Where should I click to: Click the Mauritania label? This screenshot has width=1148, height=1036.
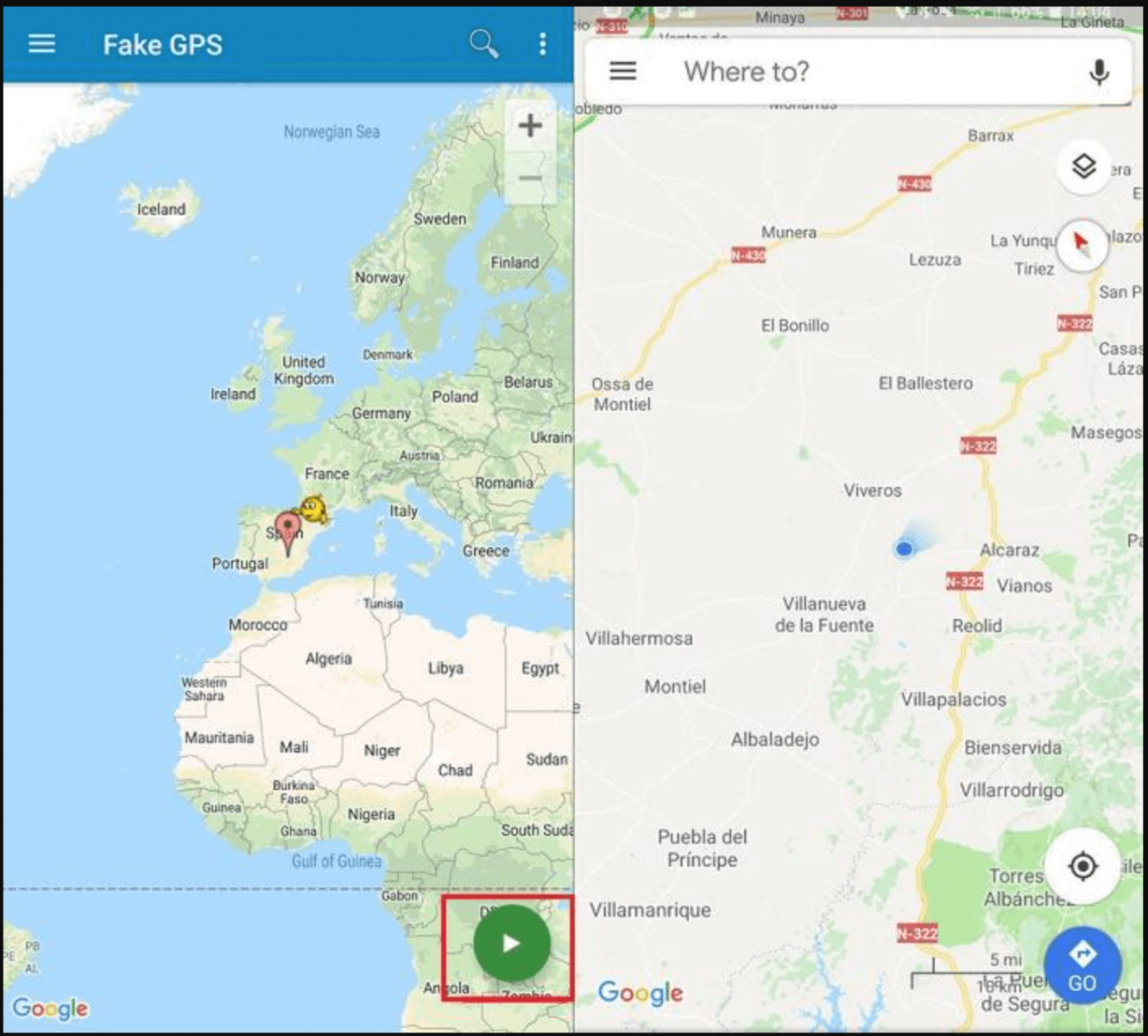point(219,737)
